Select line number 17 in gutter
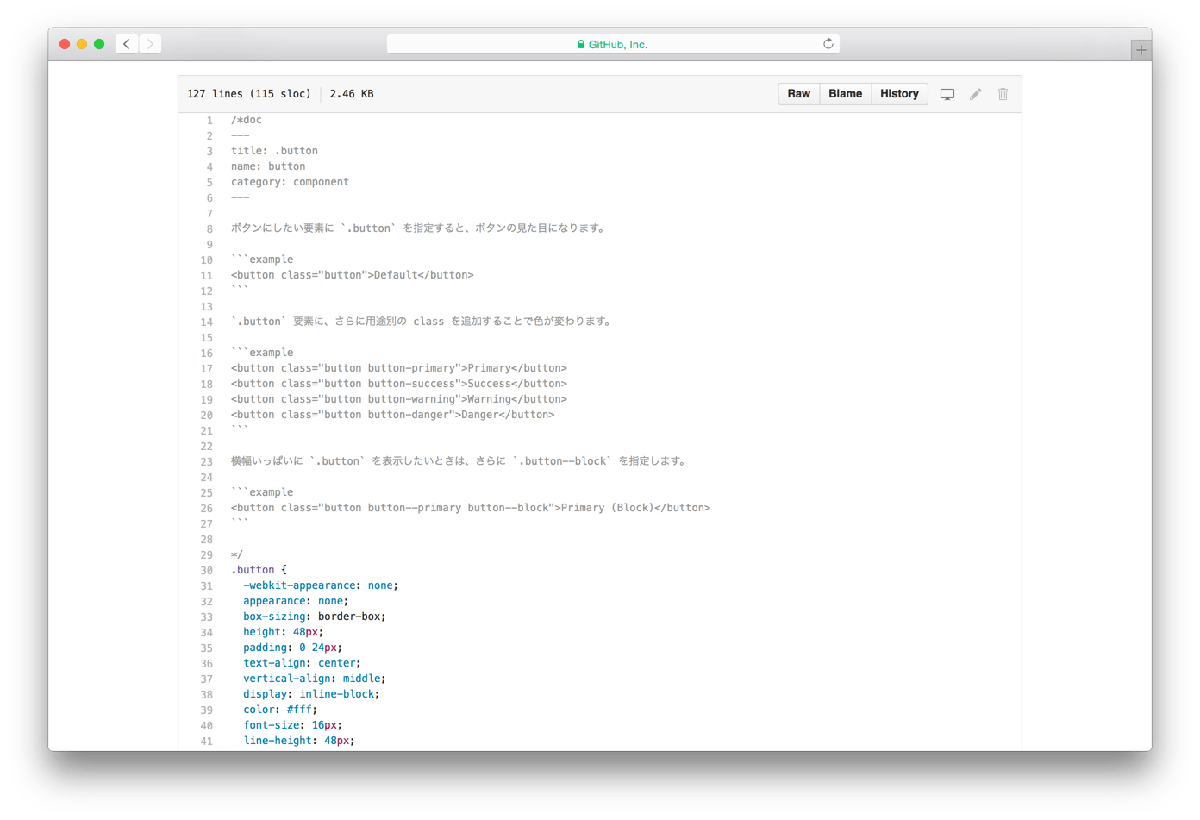Screen dimensions: 1200x820 tap(206, 368)
